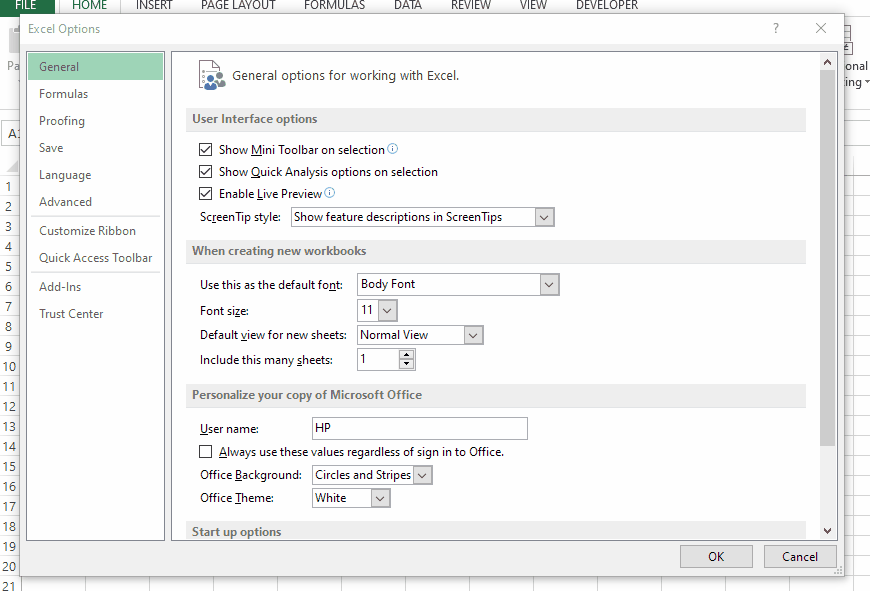This screenshot has width=870, height=591.
Task: Click the scroll up arrow of options pane
Action: pos(827,62)
